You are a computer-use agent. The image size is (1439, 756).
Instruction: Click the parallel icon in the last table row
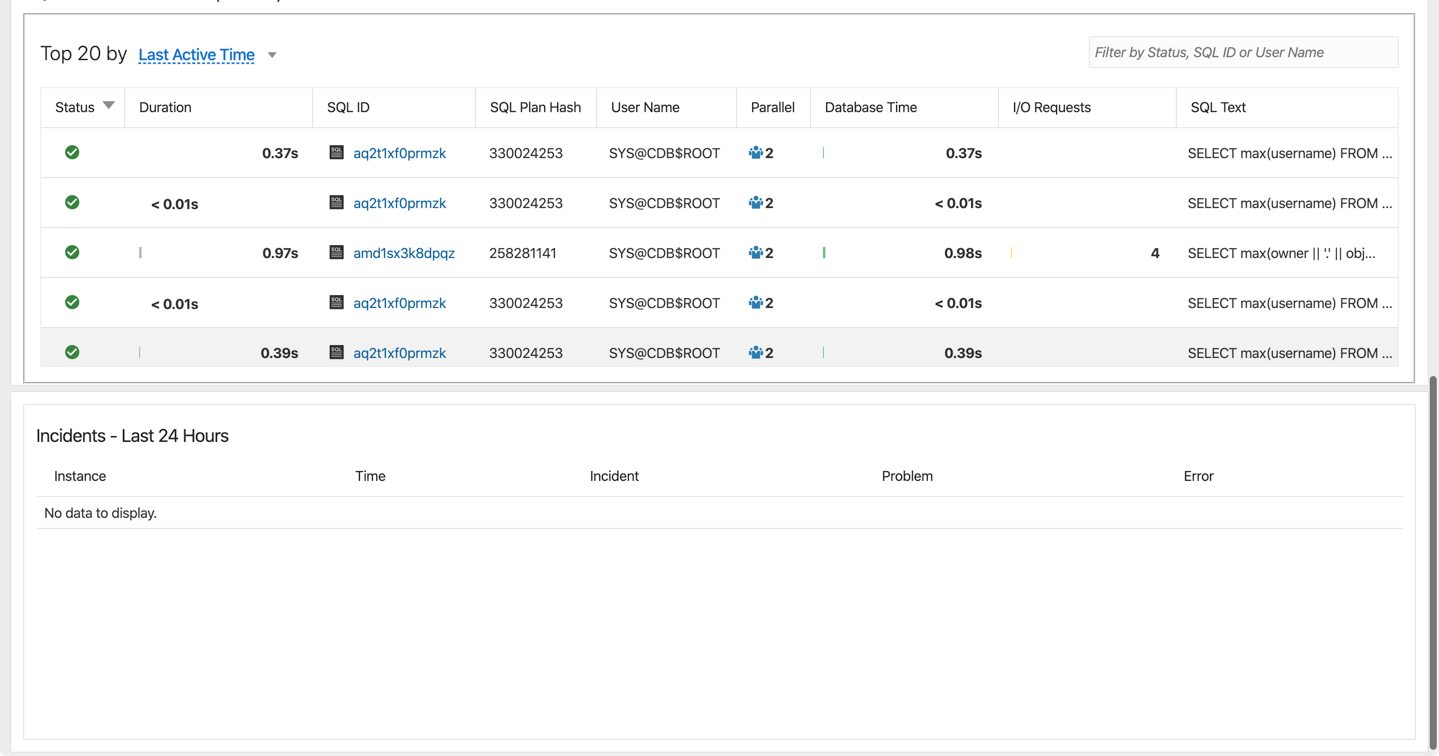756,352
